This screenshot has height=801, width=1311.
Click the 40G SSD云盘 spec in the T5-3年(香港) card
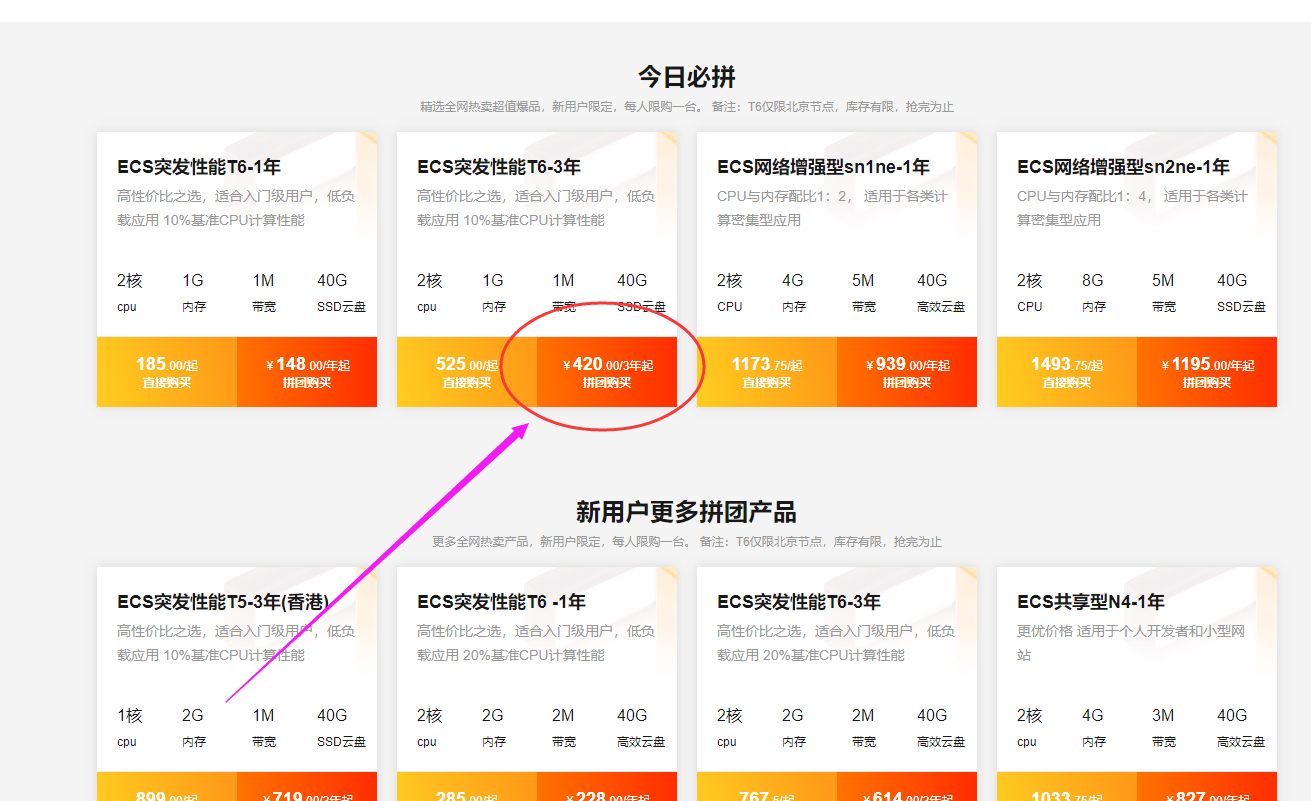341,727
